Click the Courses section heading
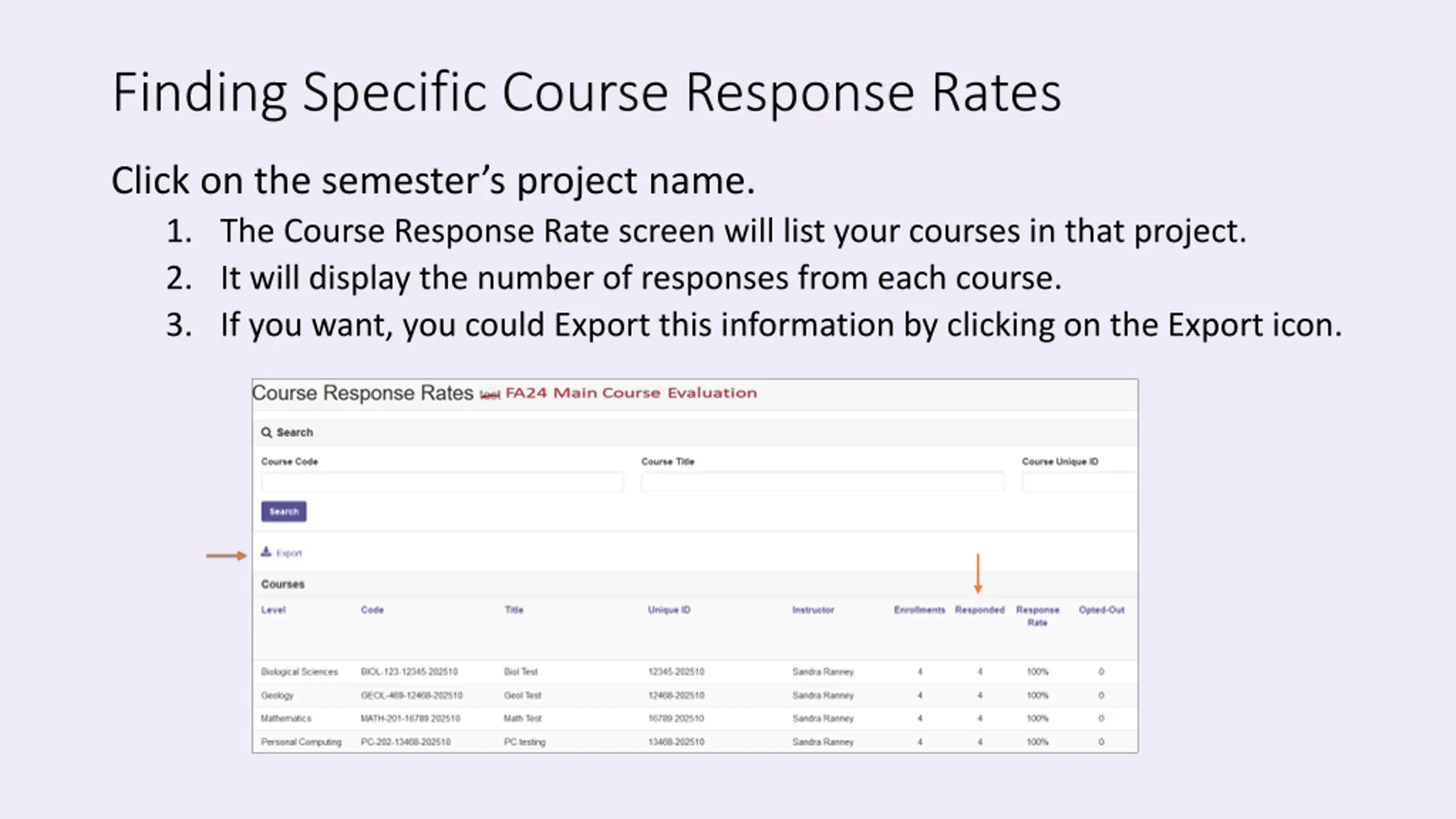 (283, 584)
